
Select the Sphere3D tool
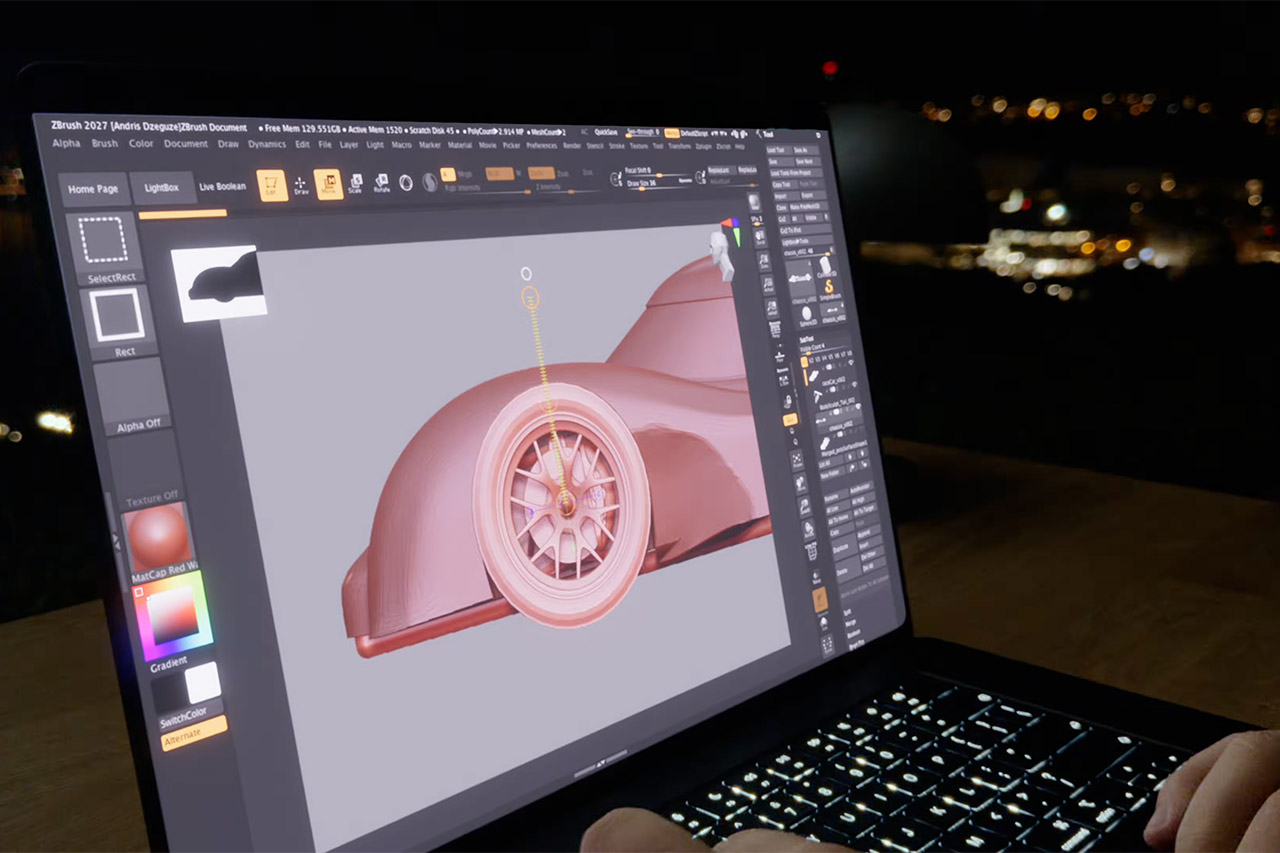(x=807, y=316)
